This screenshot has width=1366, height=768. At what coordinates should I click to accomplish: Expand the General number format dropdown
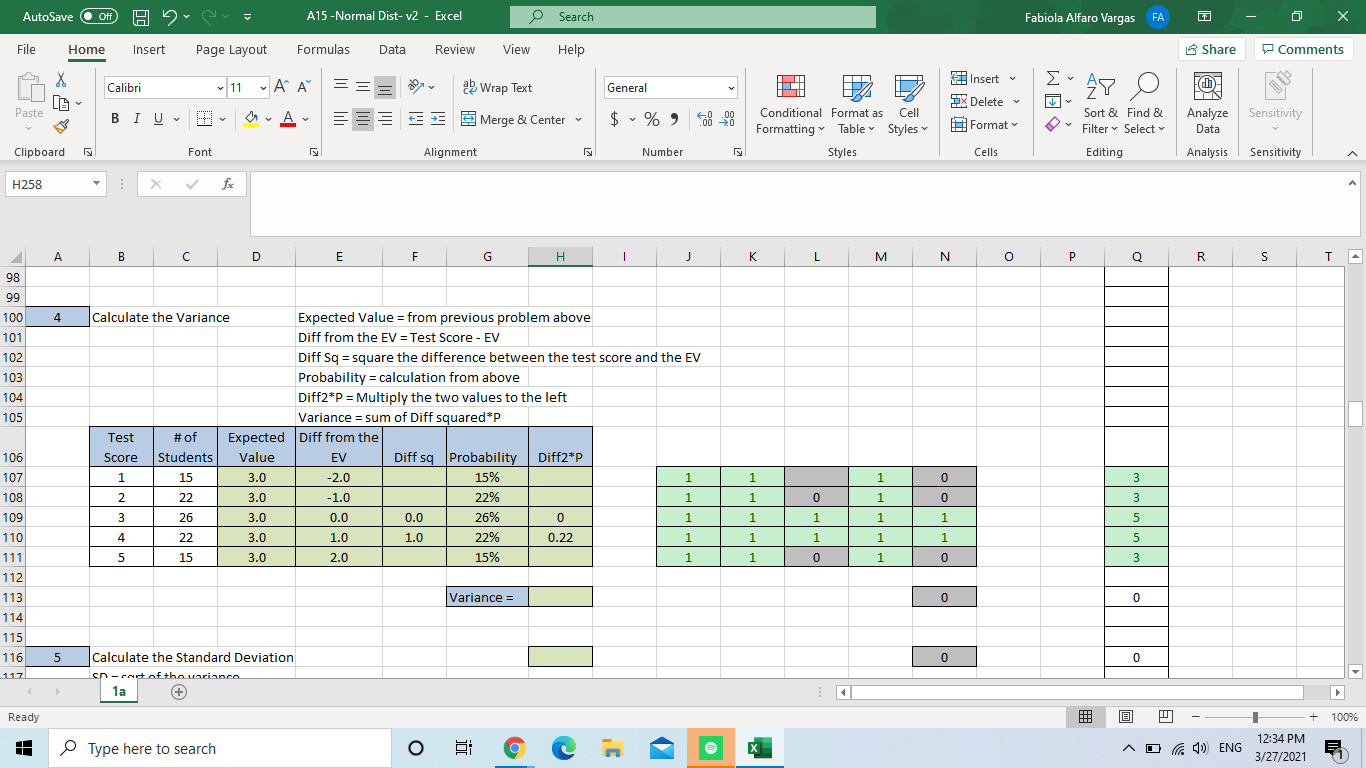(x=729, y=87)
